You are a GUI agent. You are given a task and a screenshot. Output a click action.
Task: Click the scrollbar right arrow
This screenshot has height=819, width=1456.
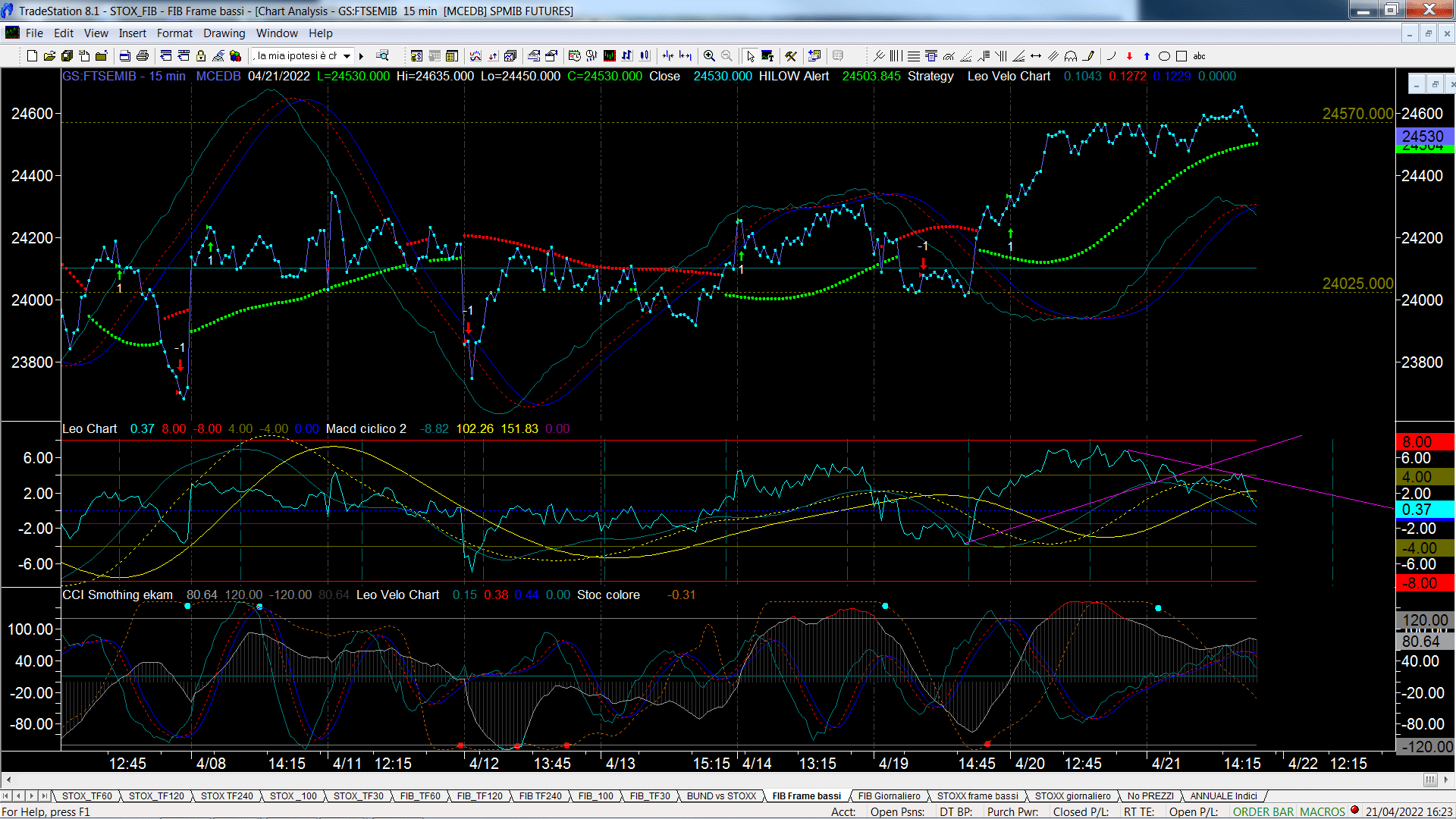(x=1447, y=780)
